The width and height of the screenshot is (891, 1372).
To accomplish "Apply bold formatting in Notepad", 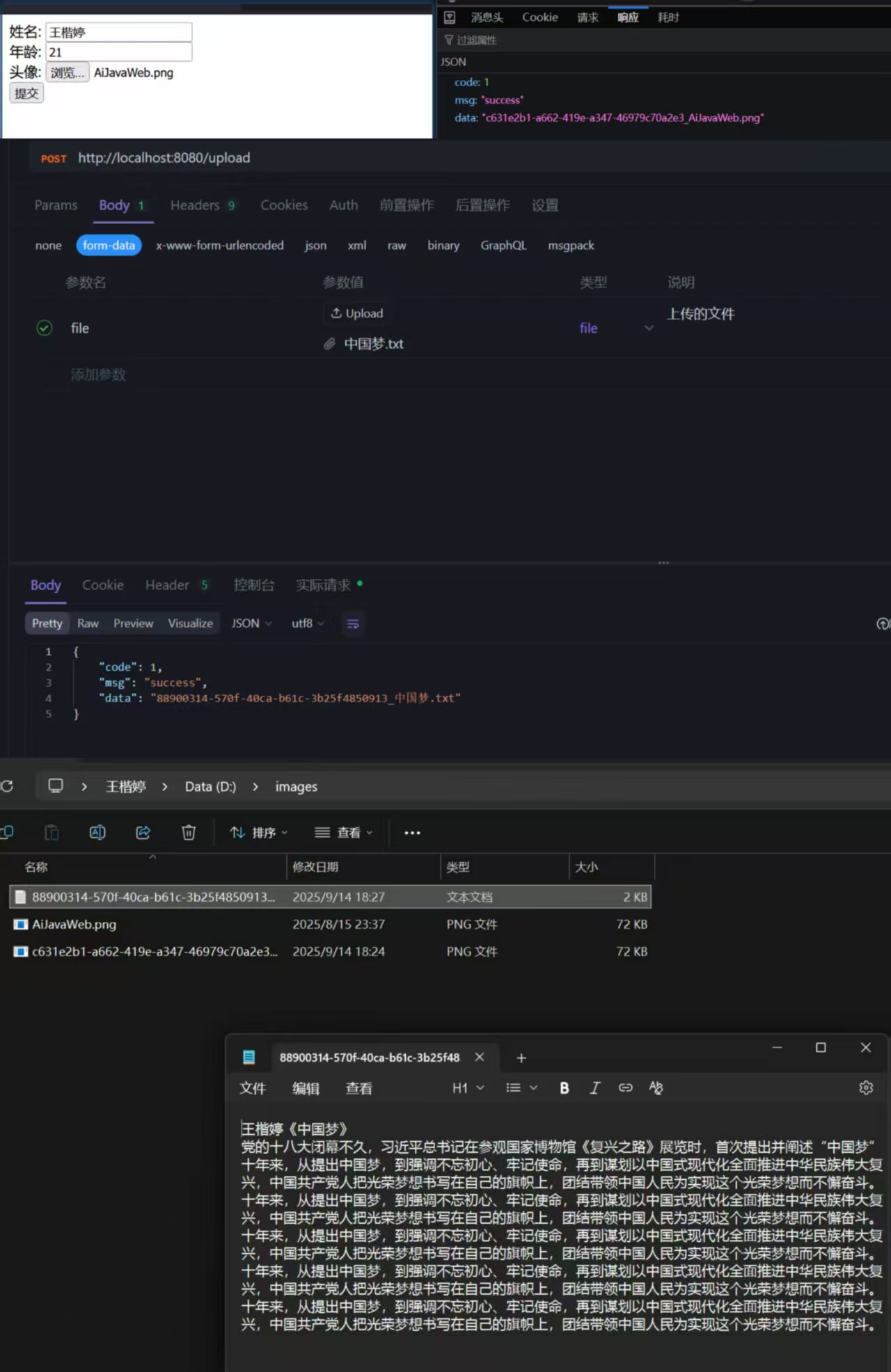I will pos(565,1088).
